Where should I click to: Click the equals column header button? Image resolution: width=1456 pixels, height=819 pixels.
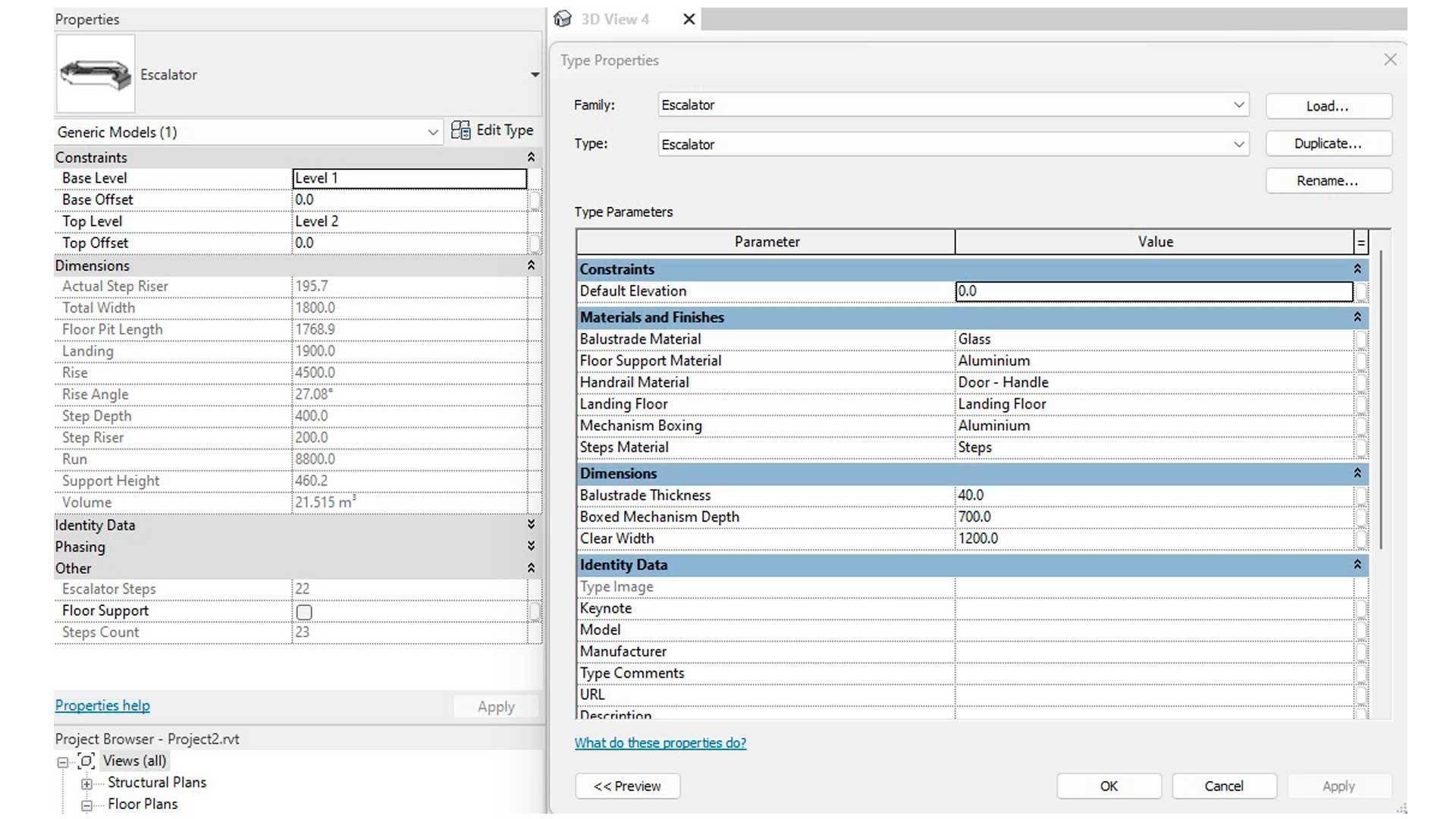pos(1361,243)
